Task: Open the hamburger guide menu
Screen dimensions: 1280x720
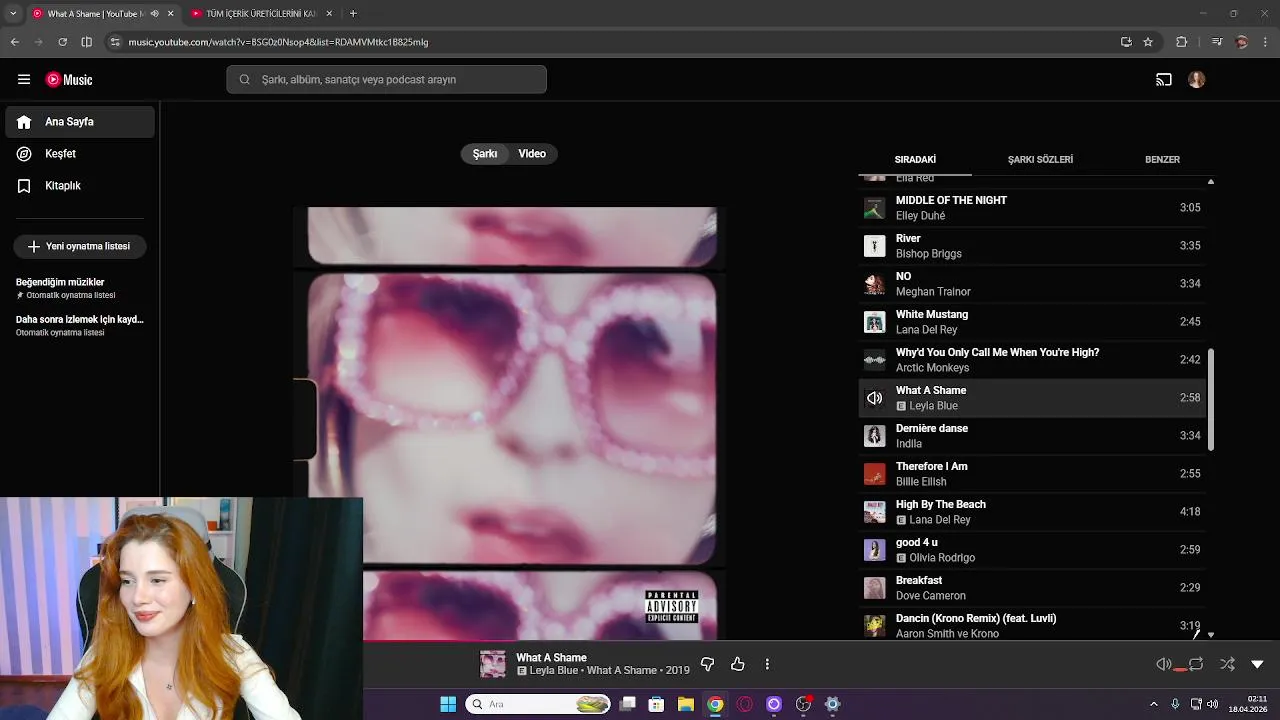Action: coord(24,80)
